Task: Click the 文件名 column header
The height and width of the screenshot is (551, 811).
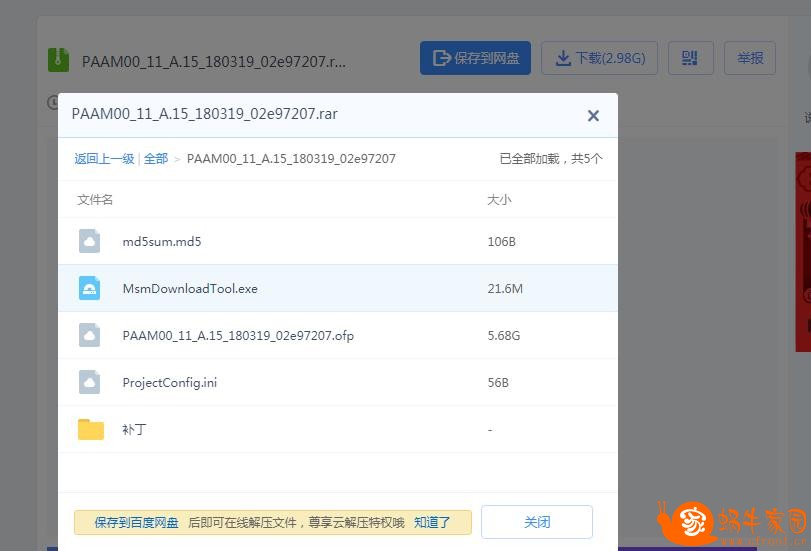Action: pos(95,200)
